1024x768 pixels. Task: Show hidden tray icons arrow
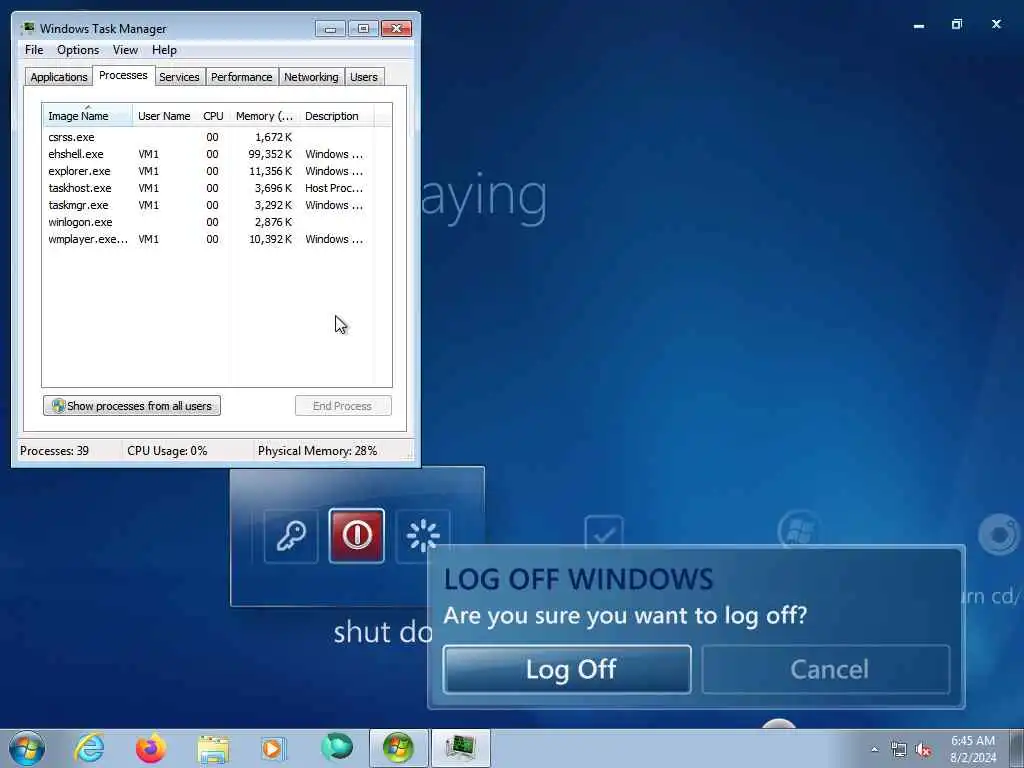coord(874,750)
